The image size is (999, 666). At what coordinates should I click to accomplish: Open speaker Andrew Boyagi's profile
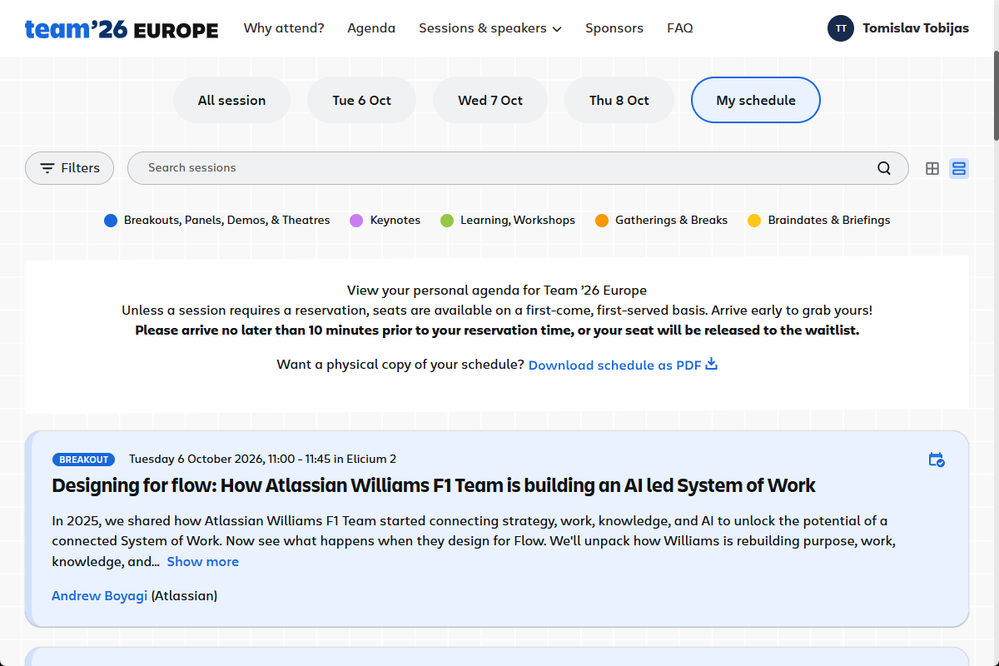point(99,596)
